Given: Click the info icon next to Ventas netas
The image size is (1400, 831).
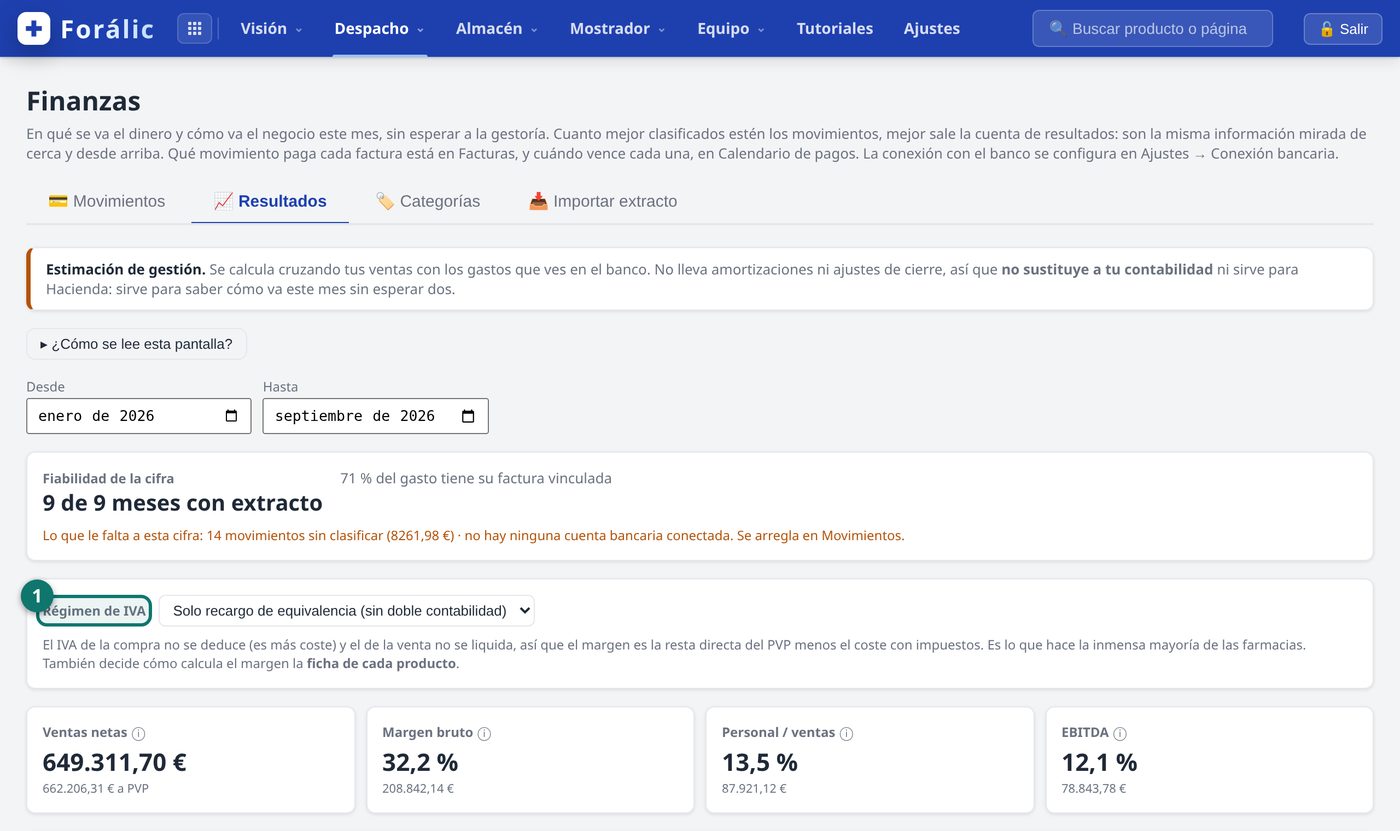Looking at the screenshot, I should pos(139,733).
